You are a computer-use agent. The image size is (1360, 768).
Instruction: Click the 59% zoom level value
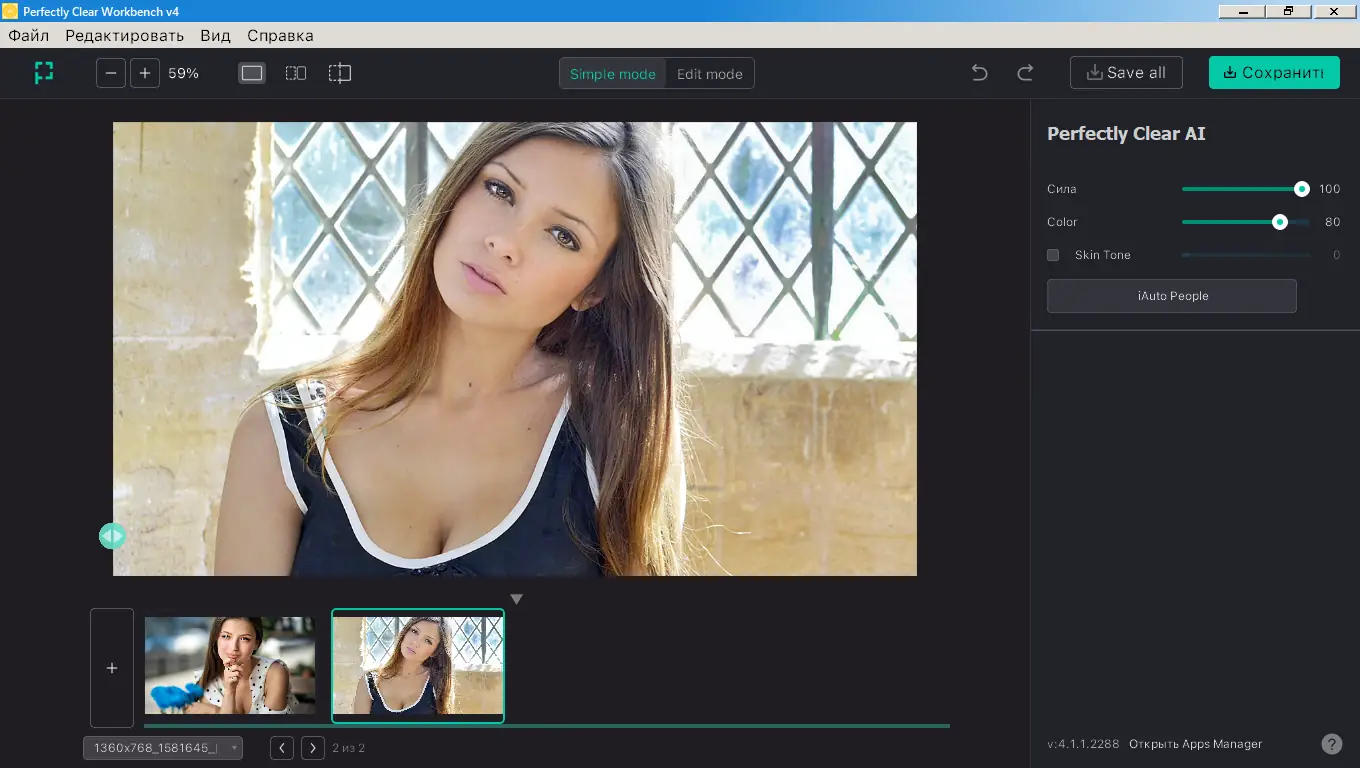pos(184,73)
